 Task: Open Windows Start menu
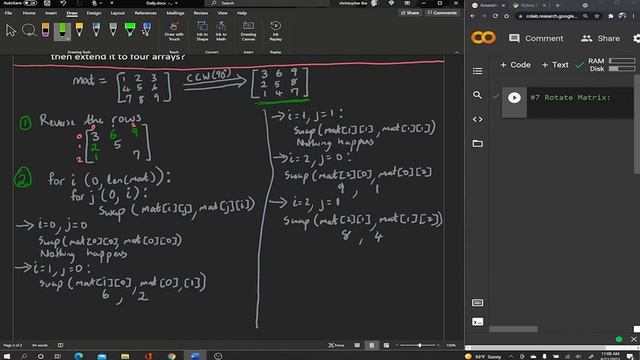[x=7, y=356]
